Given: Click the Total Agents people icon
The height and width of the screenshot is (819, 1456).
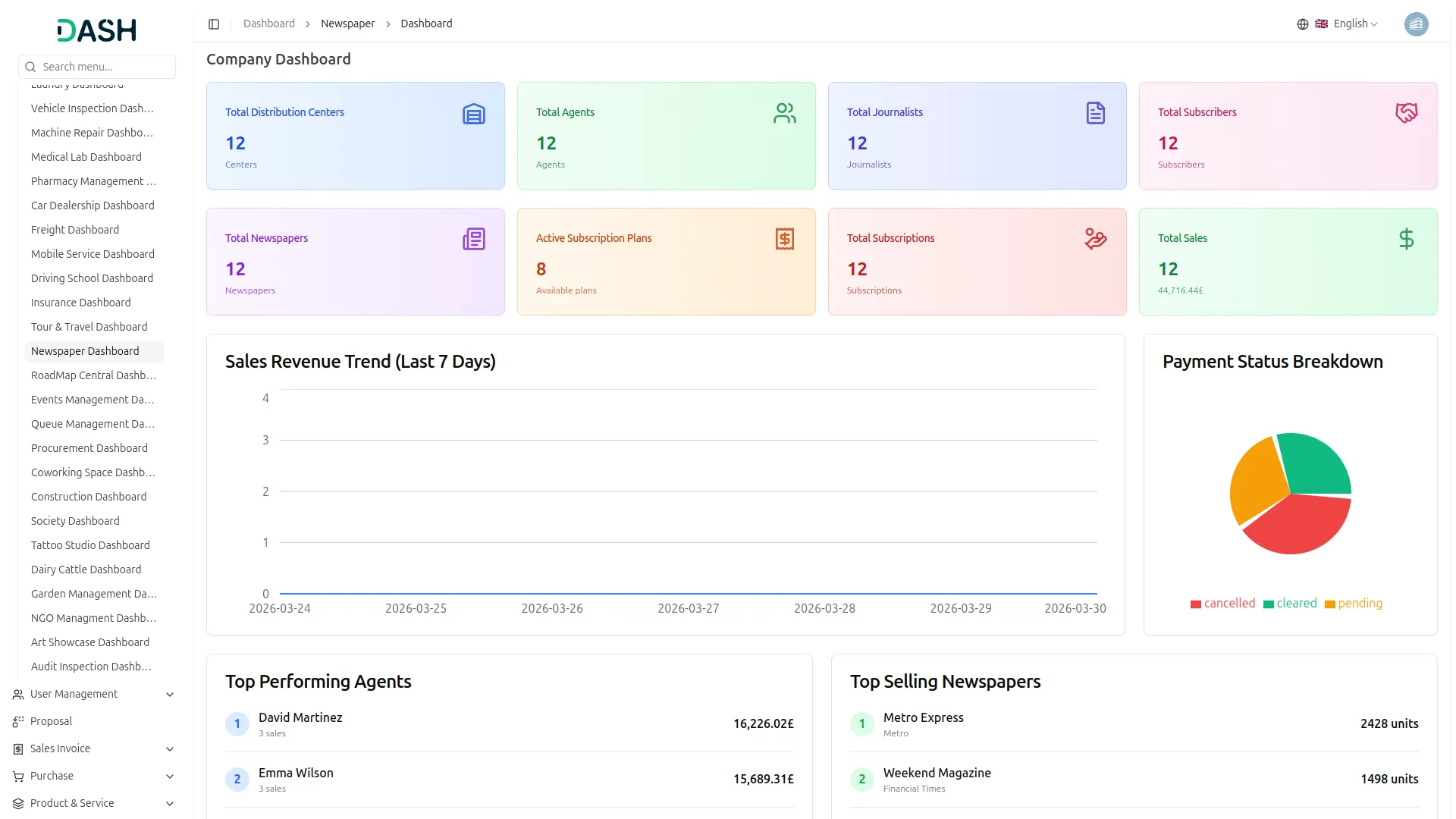Looking at the screenshot, I should [x=784, y=114].
